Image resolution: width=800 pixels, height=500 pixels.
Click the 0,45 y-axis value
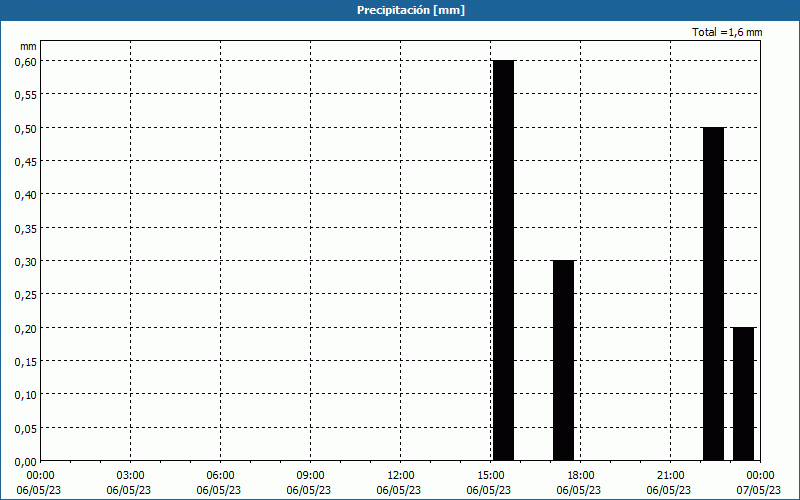click(26, 161)
